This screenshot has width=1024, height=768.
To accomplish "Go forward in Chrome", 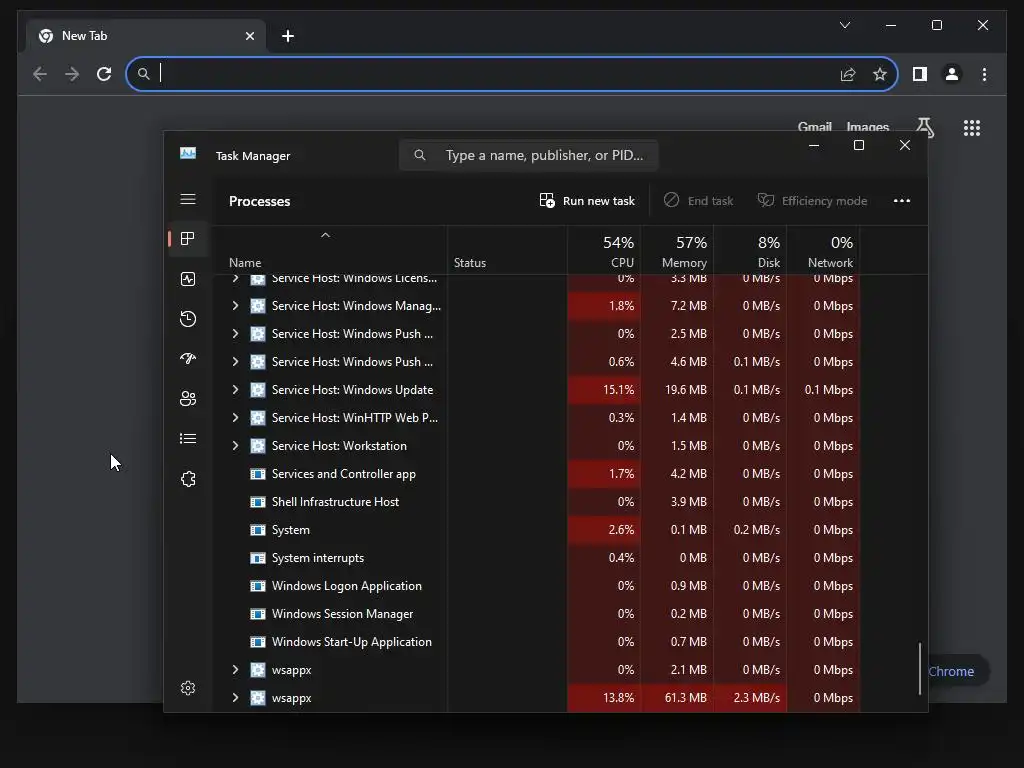I will [x=72, y=74].
